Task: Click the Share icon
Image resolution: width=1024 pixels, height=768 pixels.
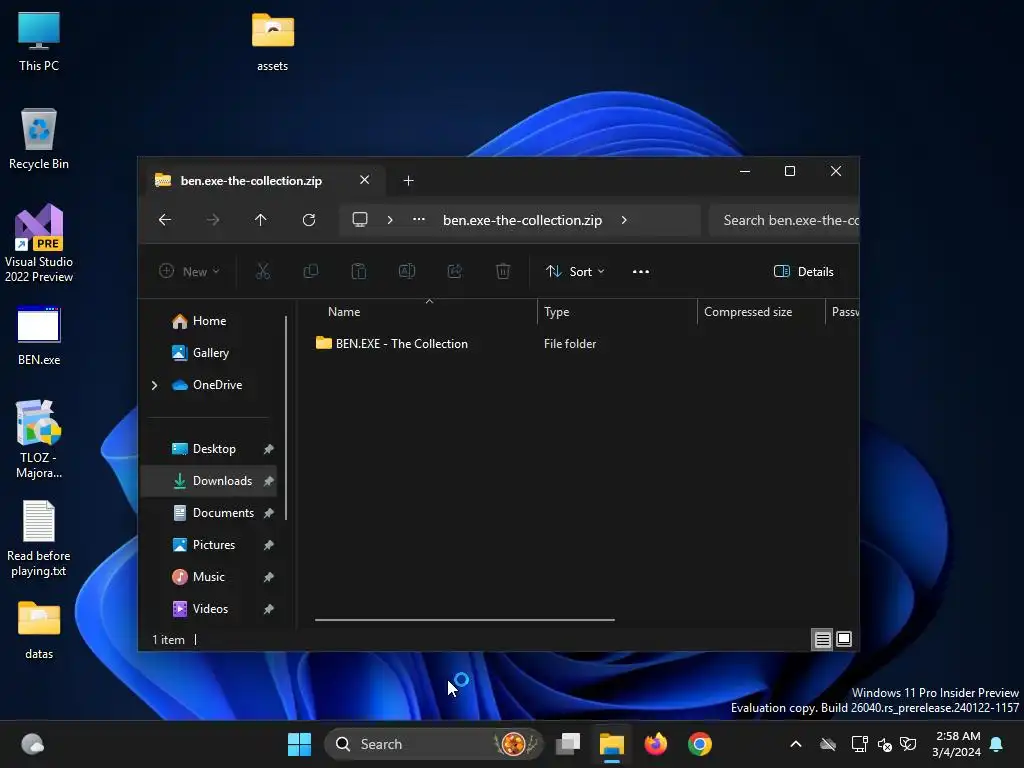Action: pos(455,272)
